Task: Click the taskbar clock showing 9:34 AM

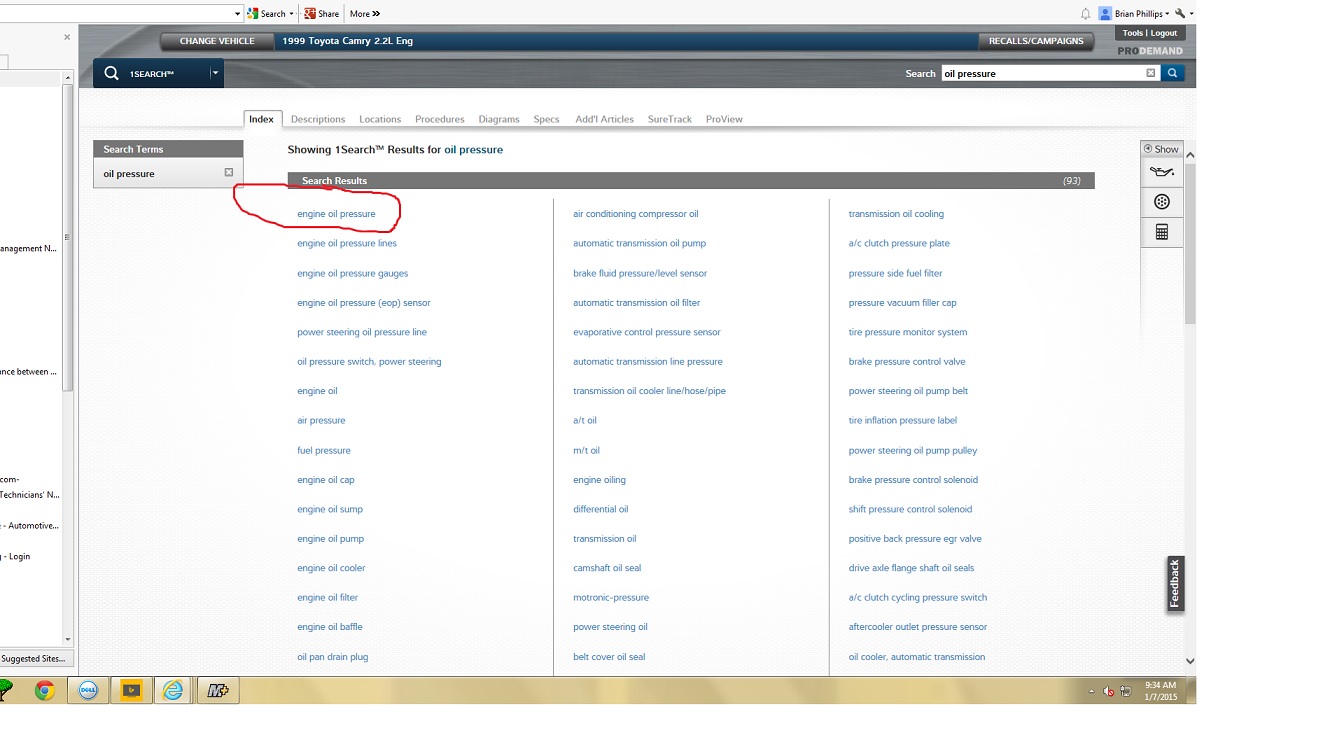Action: click(1162, 690)
